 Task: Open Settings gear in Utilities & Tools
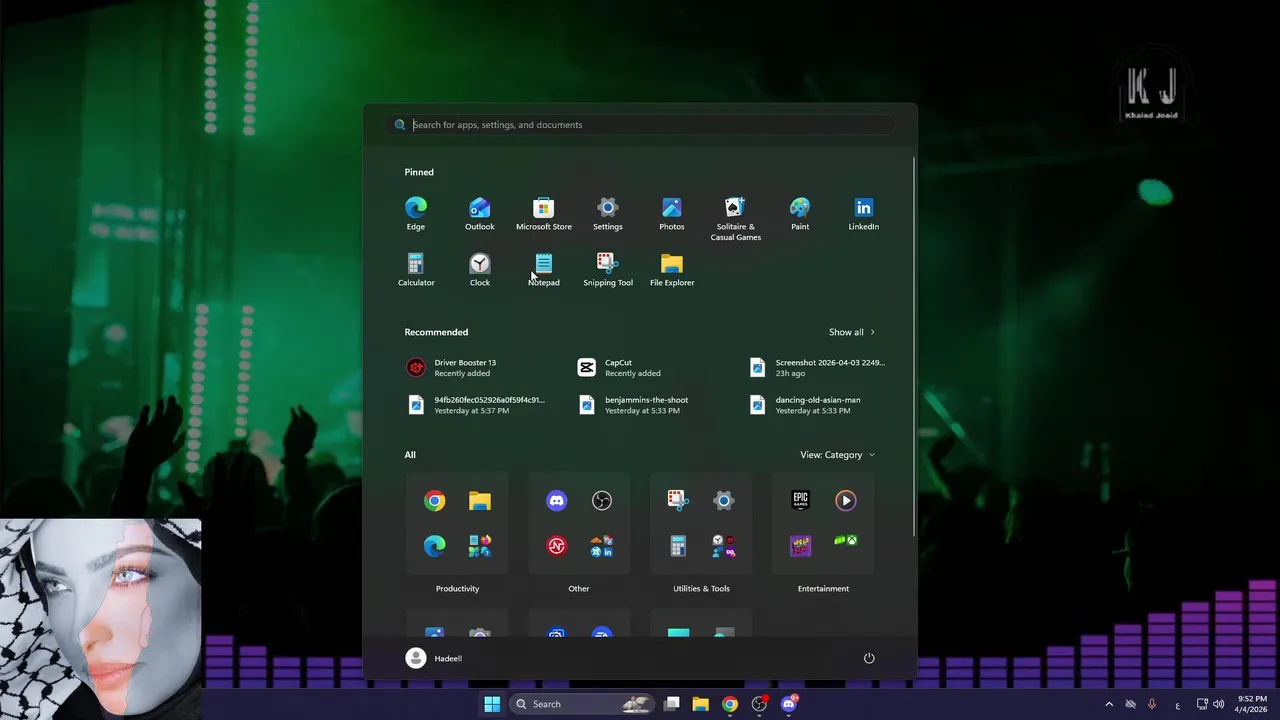coord(724,501)
